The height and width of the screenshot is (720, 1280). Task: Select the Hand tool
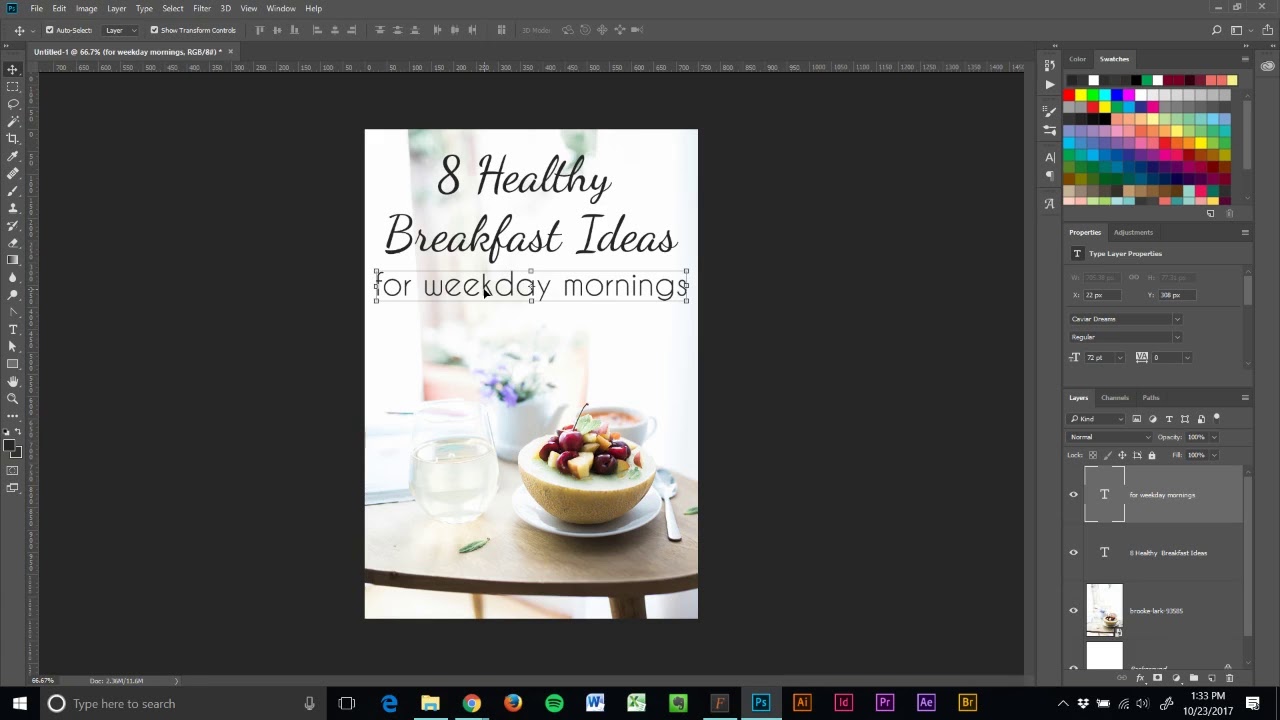(13, 381)
